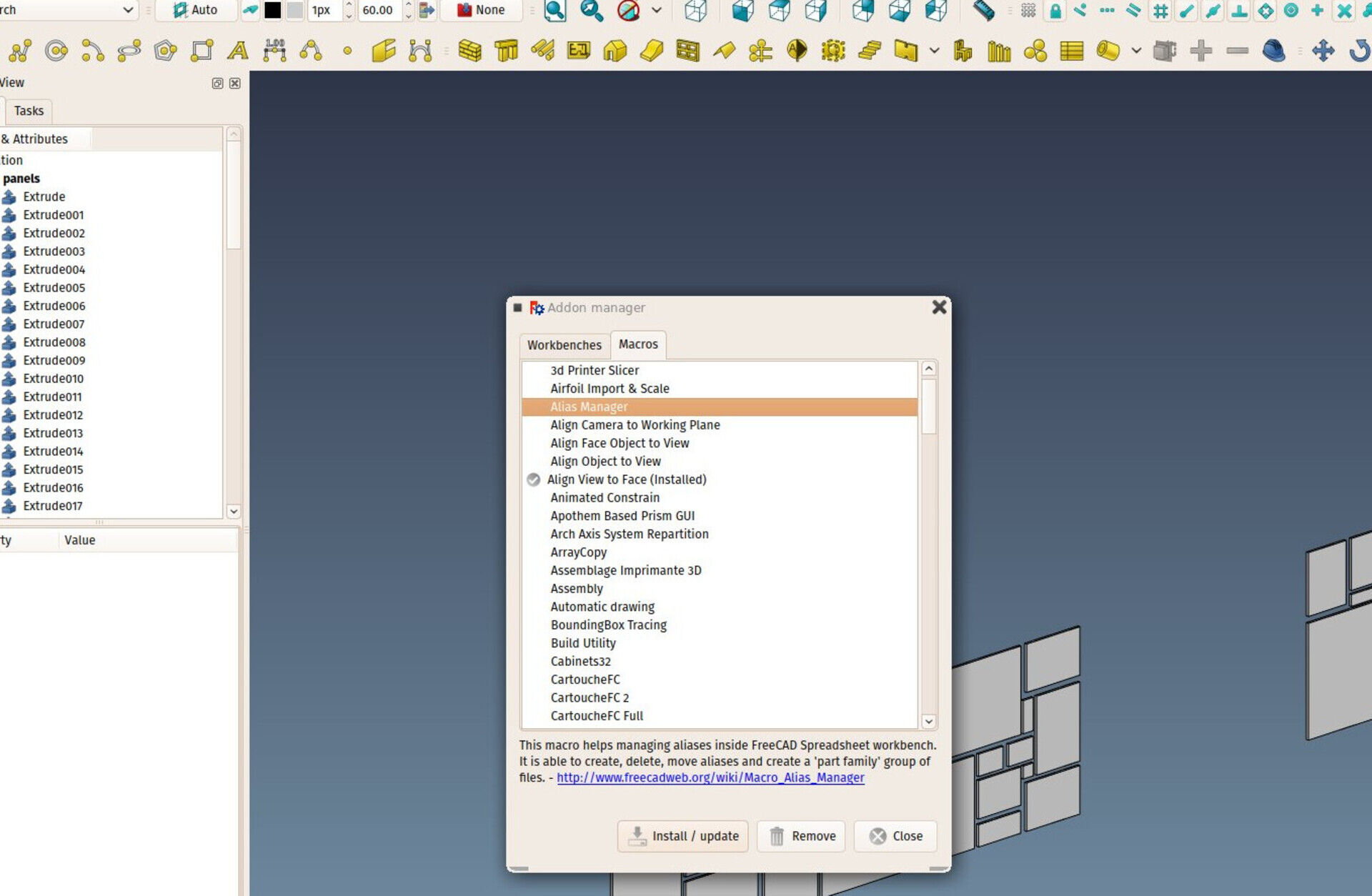The width and height of the screenshot is (1372, 896).
Task: Switch to the Workbenches tab
Action: pos(564,345)
